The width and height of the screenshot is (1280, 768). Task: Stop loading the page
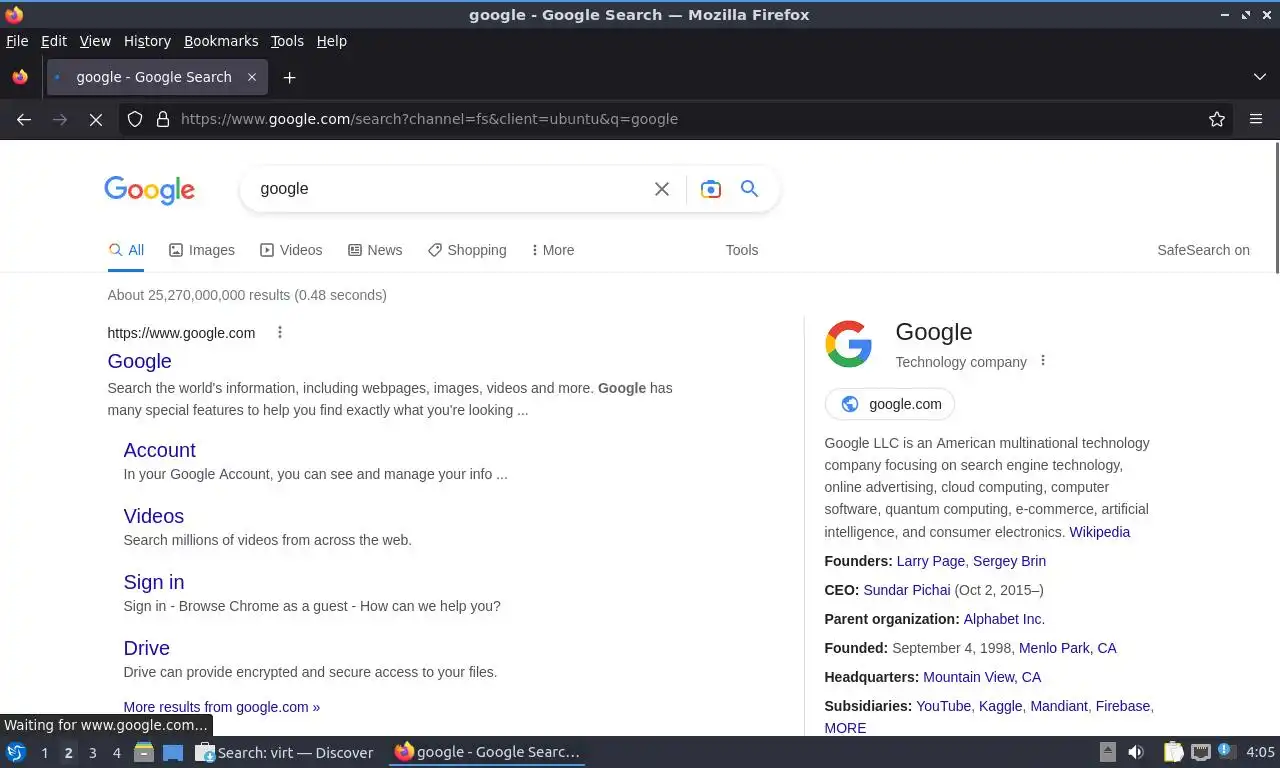[96, 119]
